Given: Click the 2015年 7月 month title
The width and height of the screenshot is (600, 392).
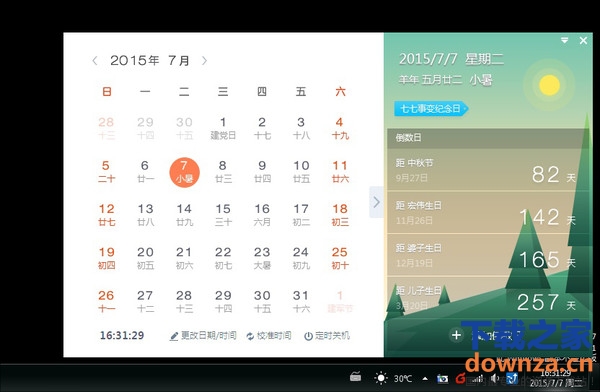Looking at the screenshot, I should coord(150,60).
